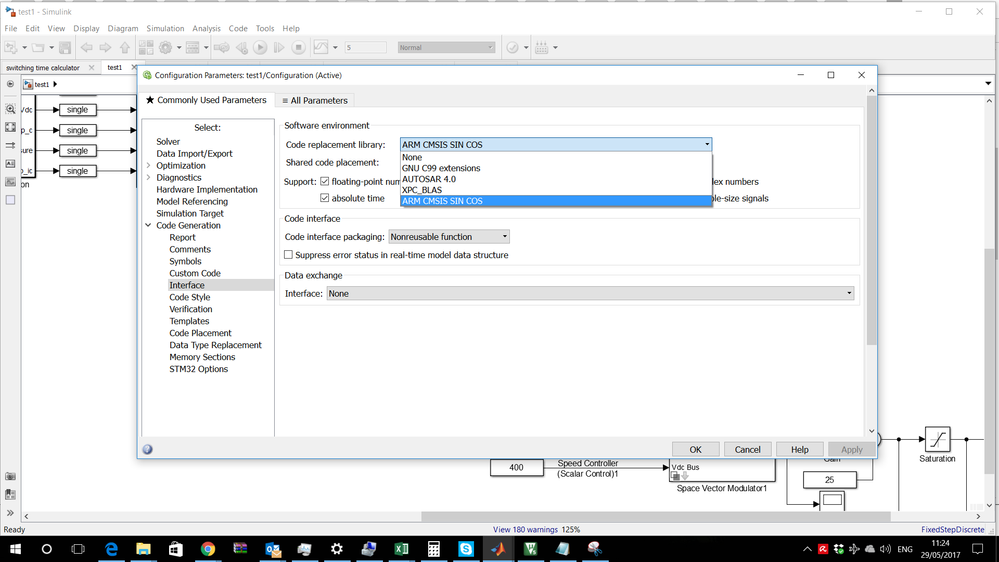Toggle floating-point numbers support checkbox
Viewport: 999px width, 562px height.
pyautogui.click(x=324, y=182)
